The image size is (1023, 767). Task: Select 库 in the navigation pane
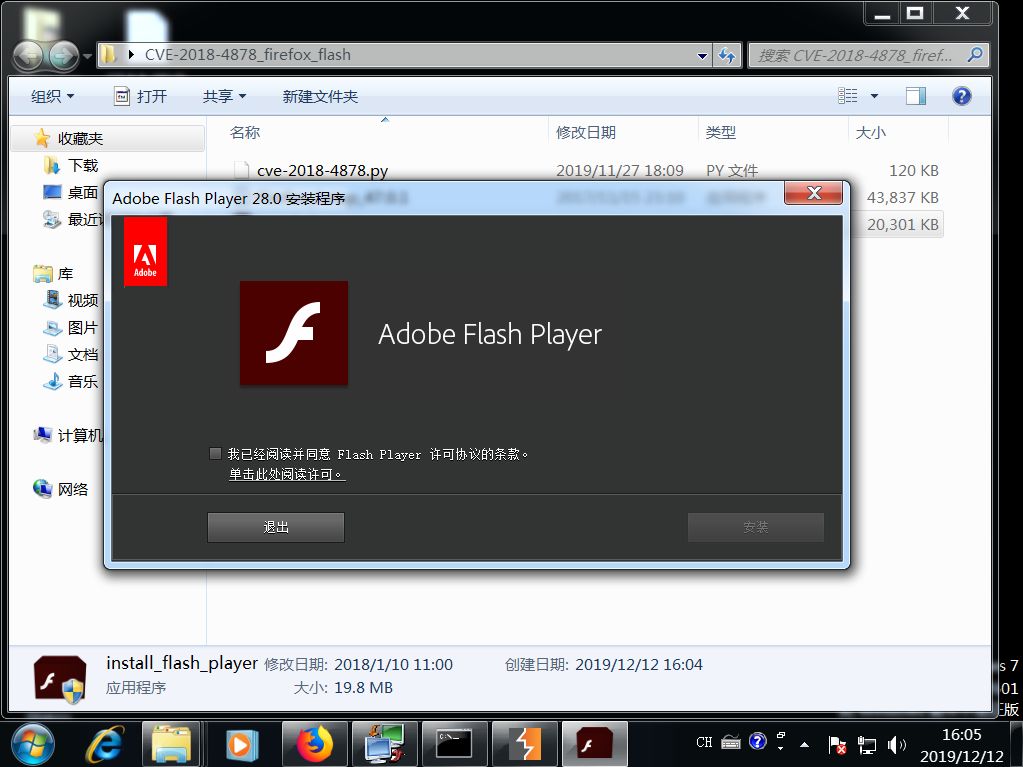click(x=65, y=274)
